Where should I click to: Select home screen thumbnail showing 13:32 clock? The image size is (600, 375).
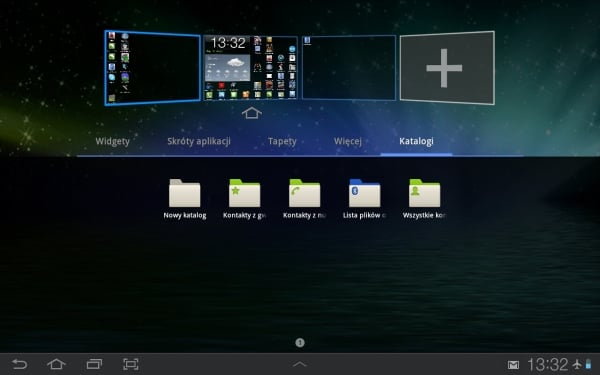[x=251, y=68]
